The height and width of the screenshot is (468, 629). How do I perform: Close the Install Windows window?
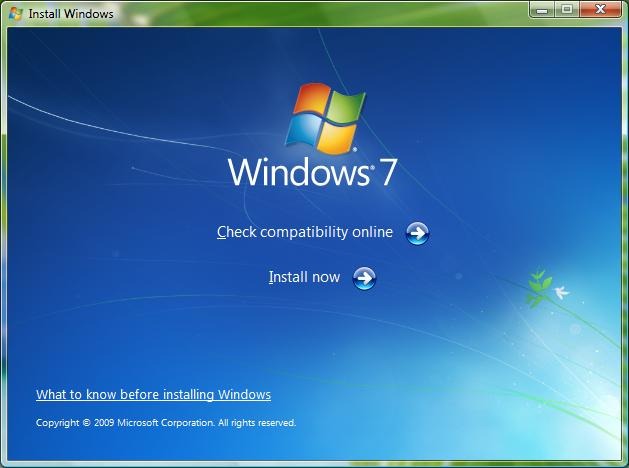pos(601,10)
